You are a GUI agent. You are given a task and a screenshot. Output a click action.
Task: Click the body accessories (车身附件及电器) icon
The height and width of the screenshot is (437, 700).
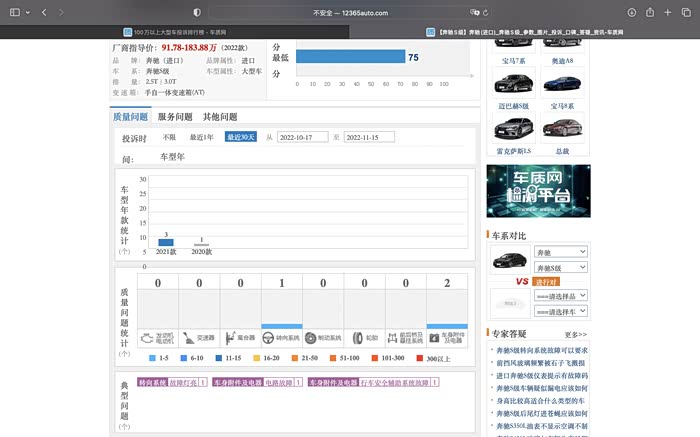pyautogui.click(x=434, y=337)
